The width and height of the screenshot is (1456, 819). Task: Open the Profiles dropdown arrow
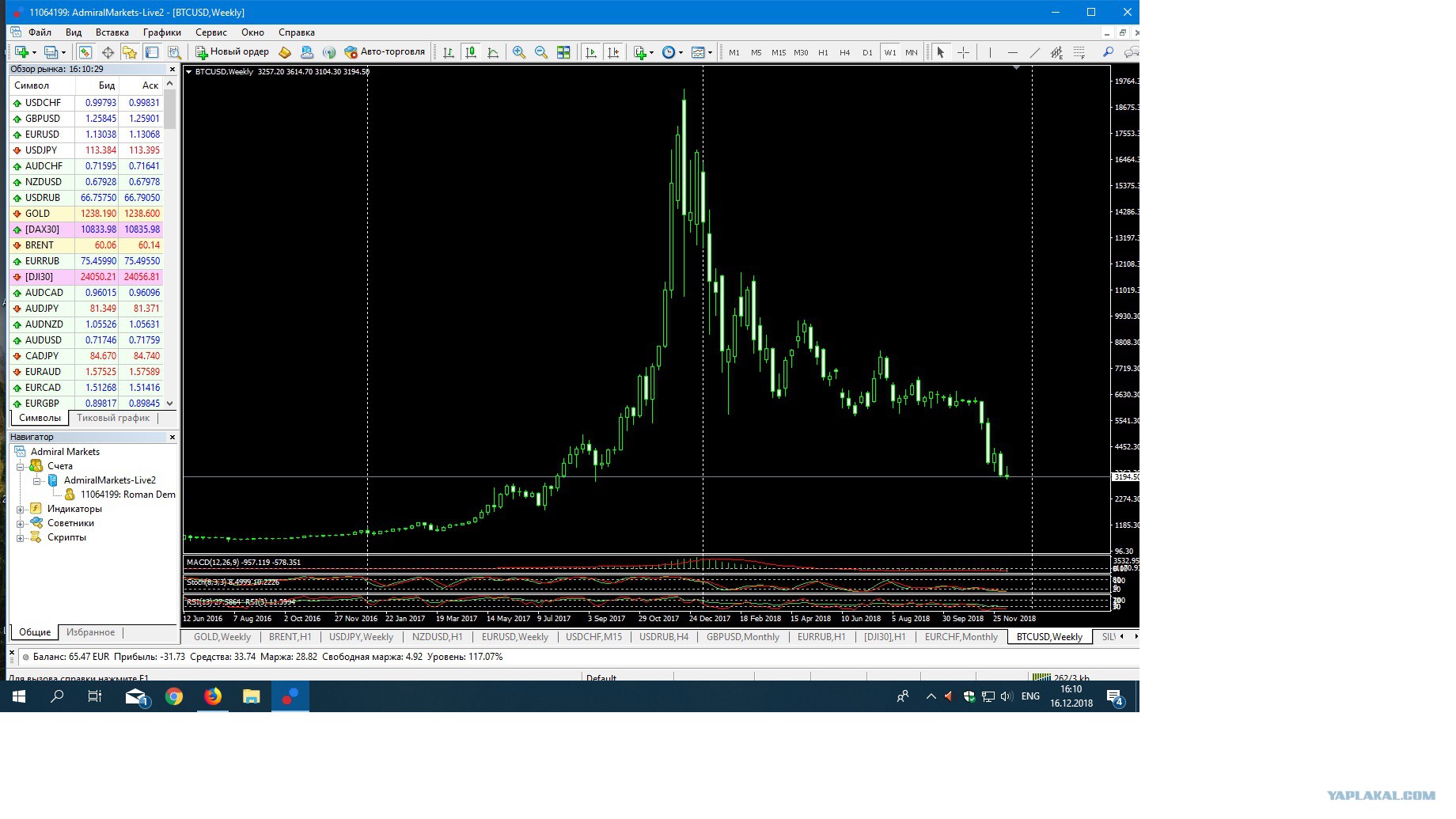point(63,53)
